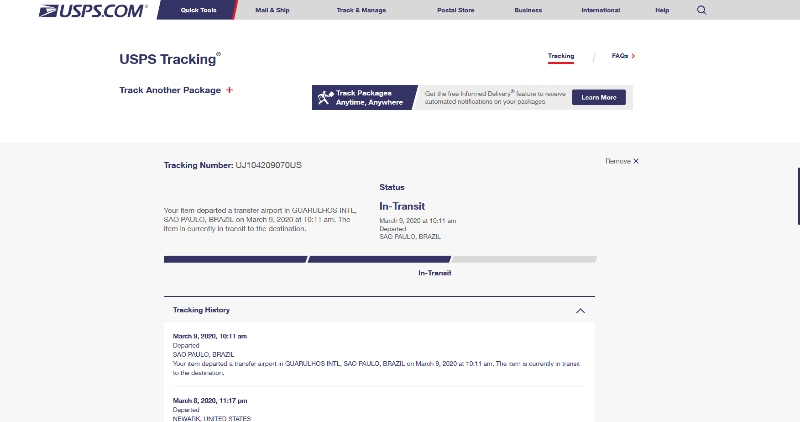Screen dimensions: 800x422
Task: Click the red arrow next to FAQs
Action: coord(634,56)
